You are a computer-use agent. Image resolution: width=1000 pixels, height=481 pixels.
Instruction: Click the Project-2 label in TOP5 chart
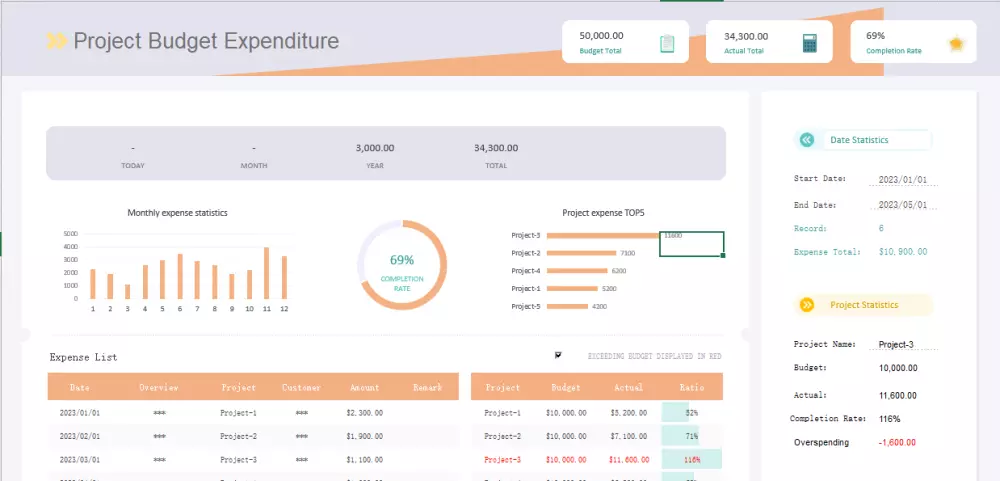point(526,253)
